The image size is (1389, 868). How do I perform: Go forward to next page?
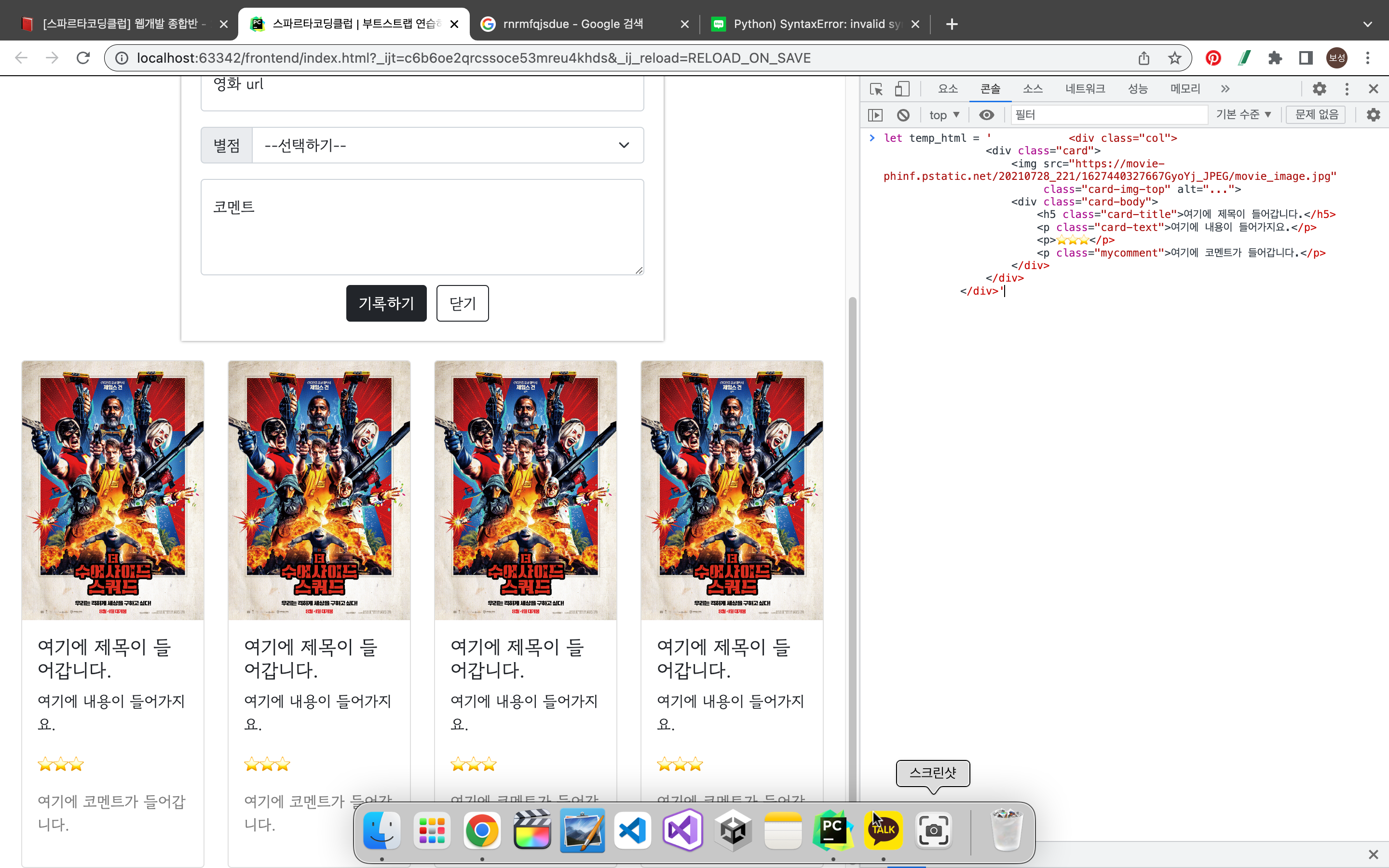click(52, 58)
